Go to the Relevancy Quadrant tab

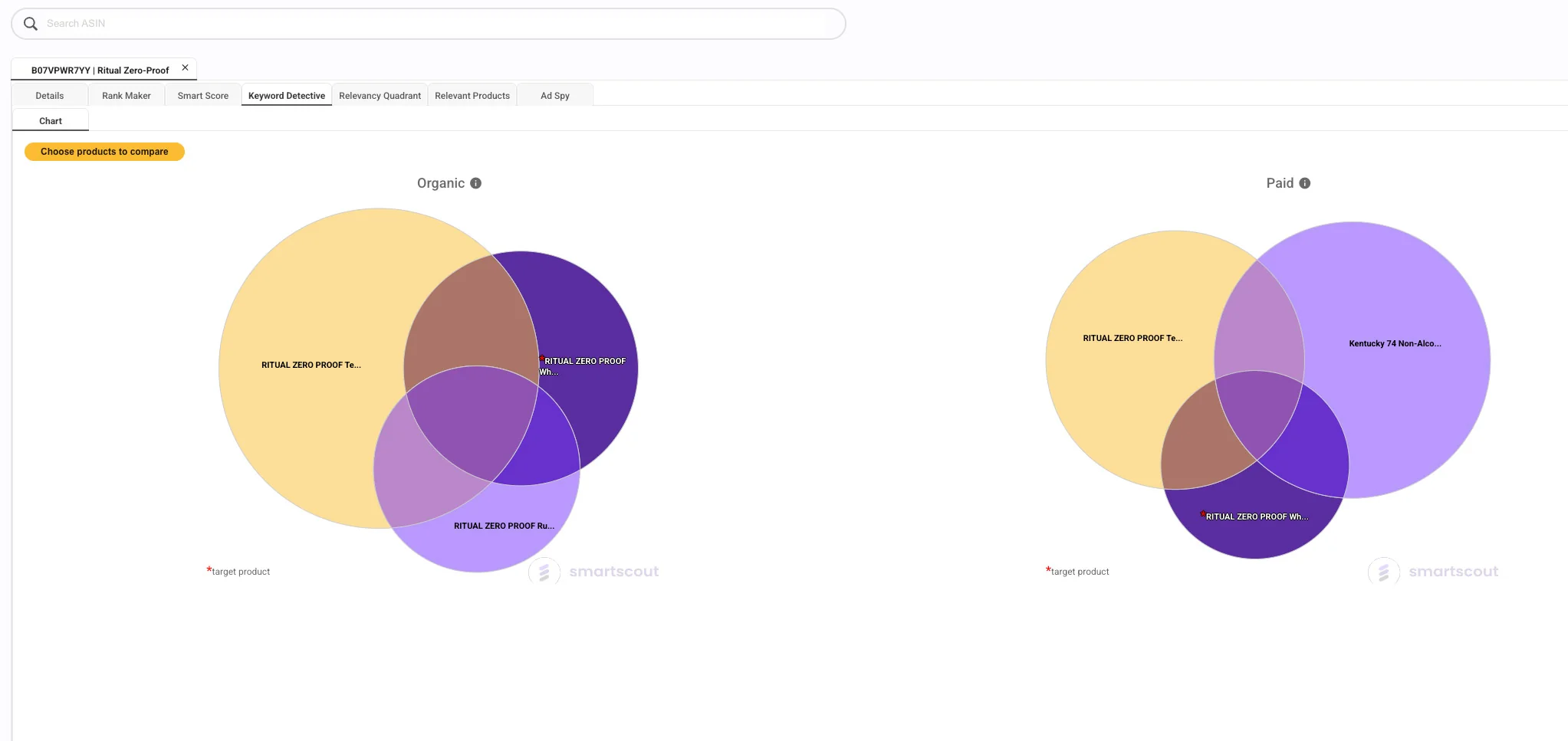click(380, 96)
